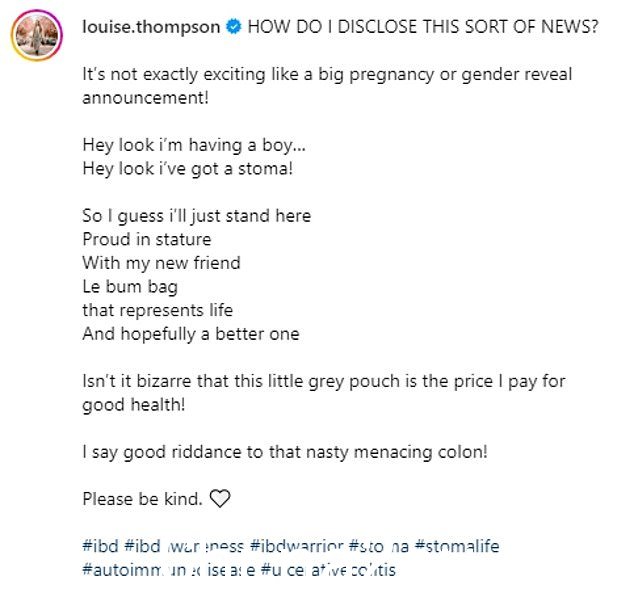Open the #ibd hashtag

click(x=100, y=546)
